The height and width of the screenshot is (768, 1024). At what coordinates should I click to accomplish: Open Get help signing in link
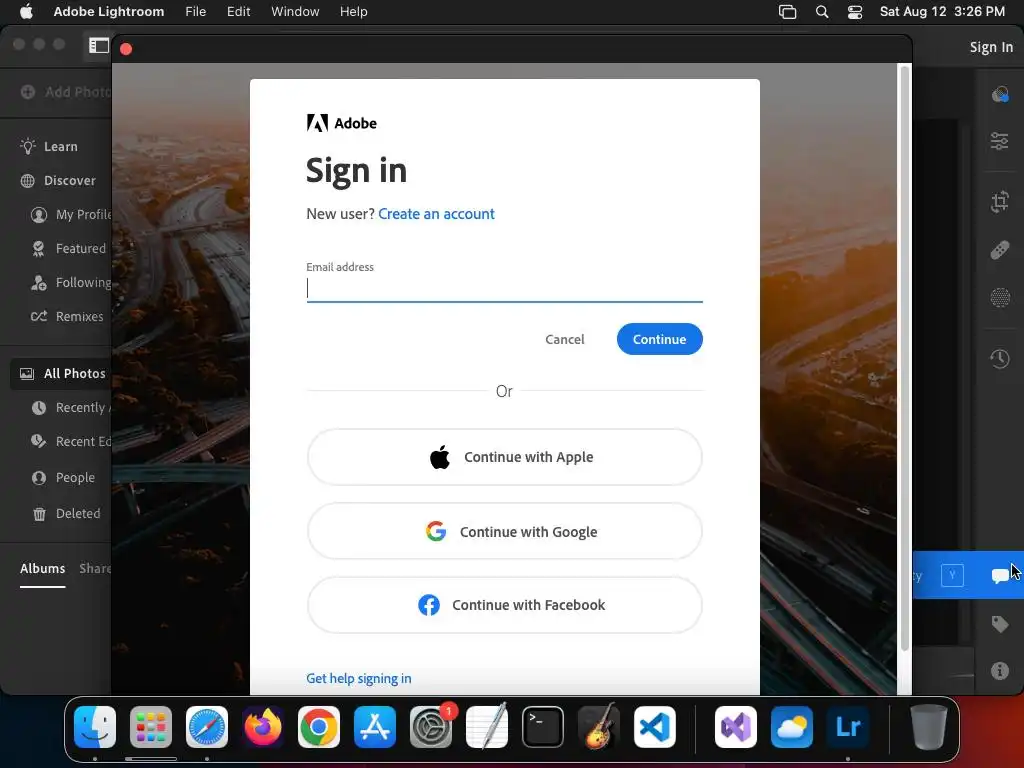(x=359, y=679)
